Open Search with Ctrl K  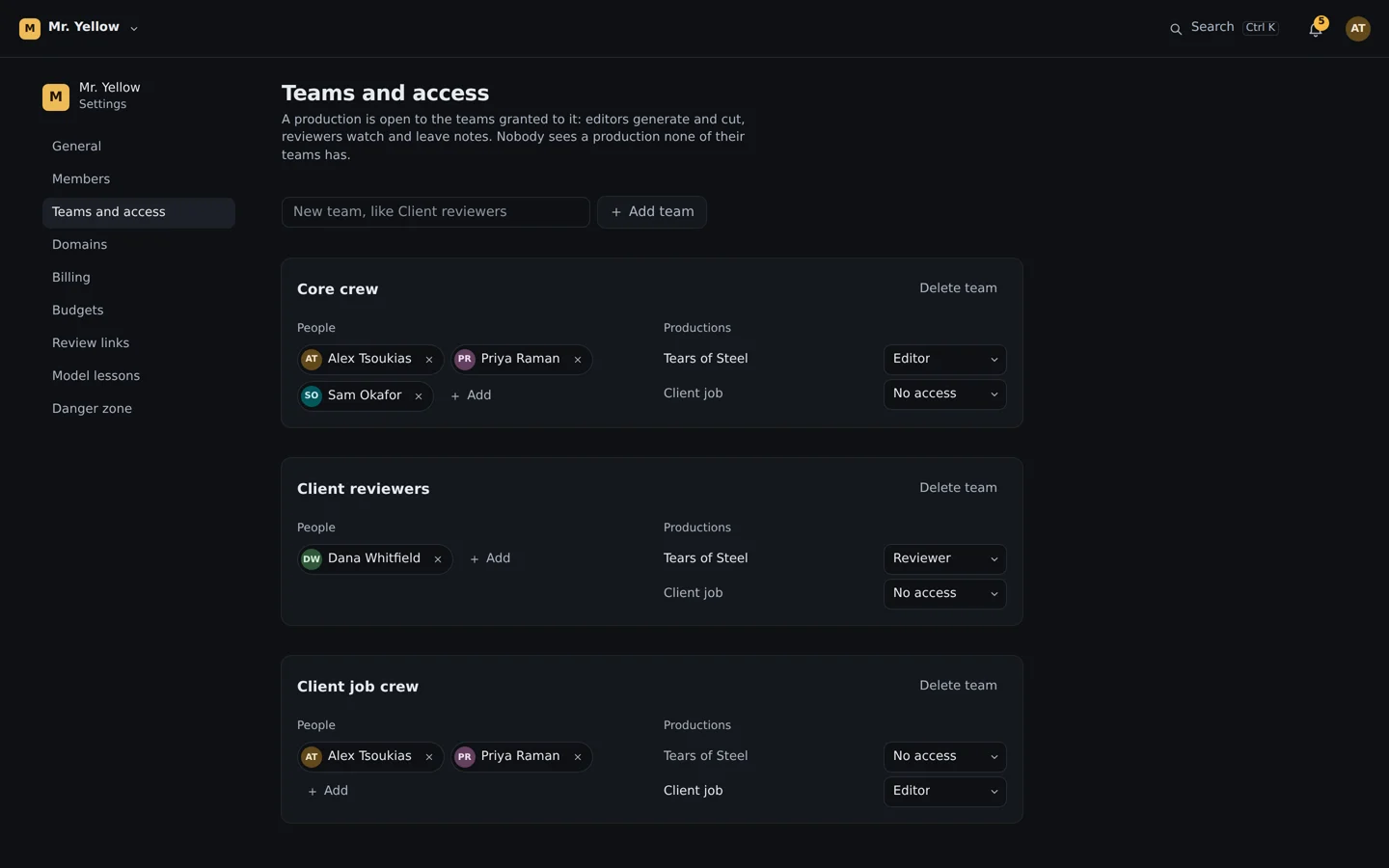pyautogui.click(x=1224, y=28)
